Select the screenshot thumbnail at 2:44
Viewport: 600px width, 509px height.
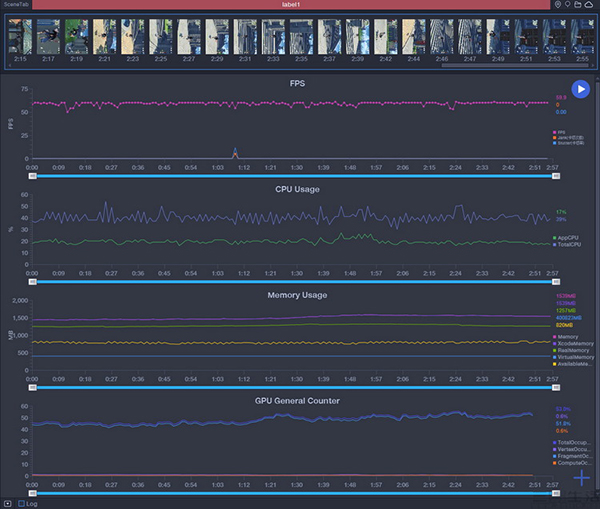pos(413,37)
